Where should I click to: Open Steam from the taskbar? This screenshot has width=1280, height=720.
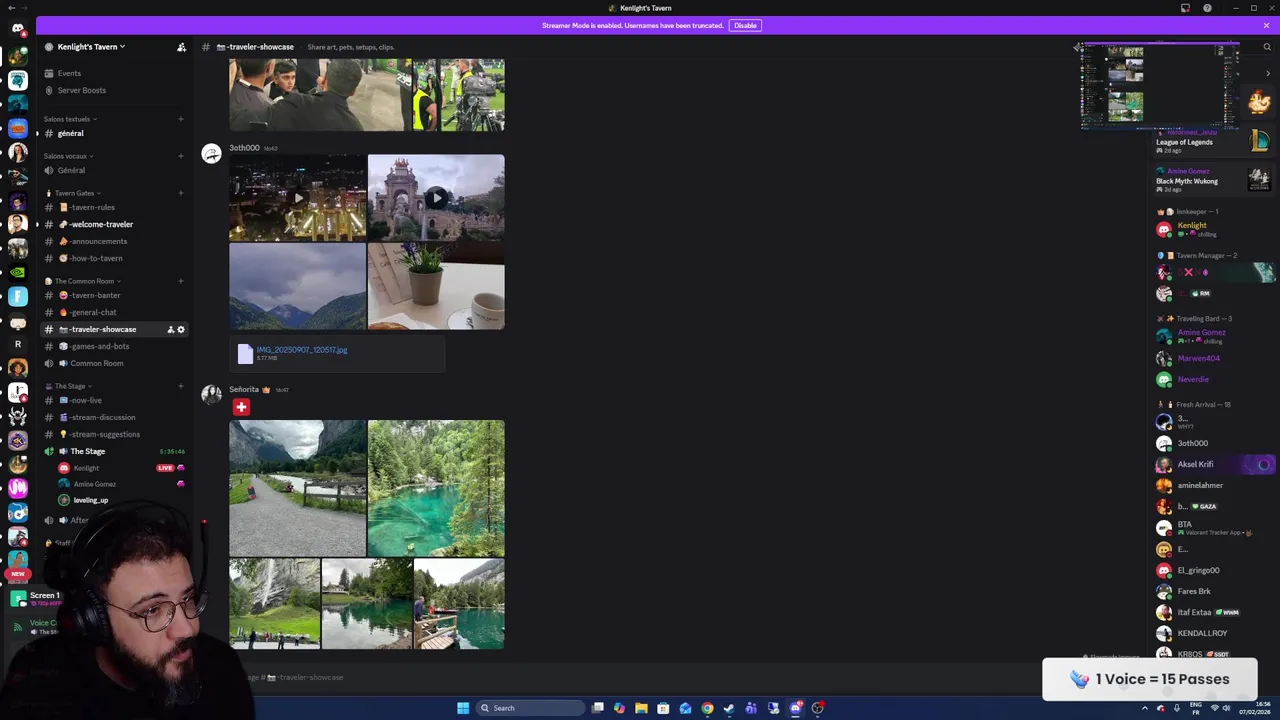pyautogui.click(x=729, y=708)
